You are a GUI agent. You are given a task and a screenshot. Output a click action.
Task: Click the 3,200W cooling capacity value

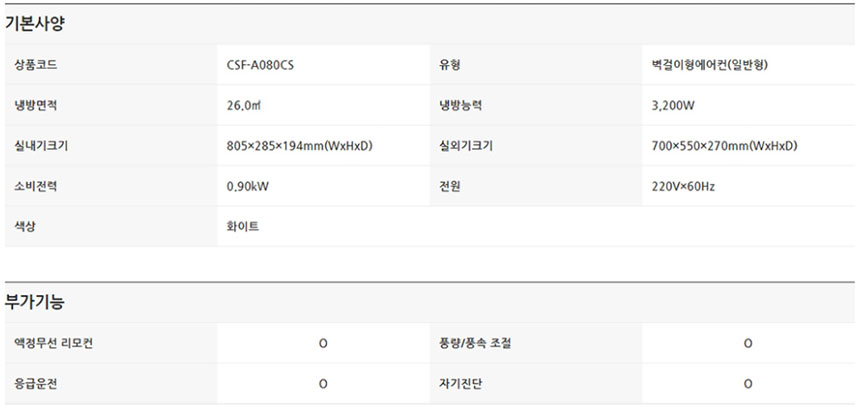(x=672, y=105)
